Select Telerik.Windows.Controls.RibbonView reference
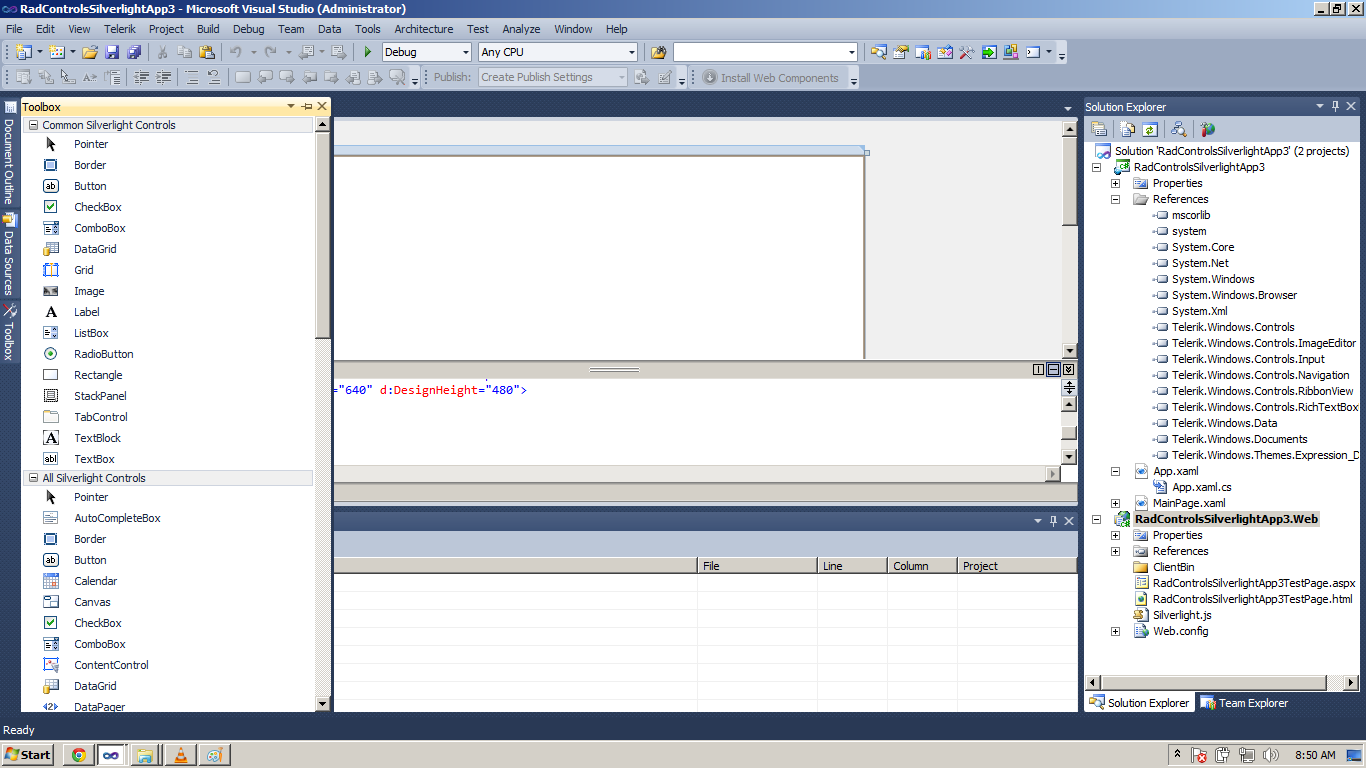The width and height of the screenshot is (1366, 768). 1262,391
